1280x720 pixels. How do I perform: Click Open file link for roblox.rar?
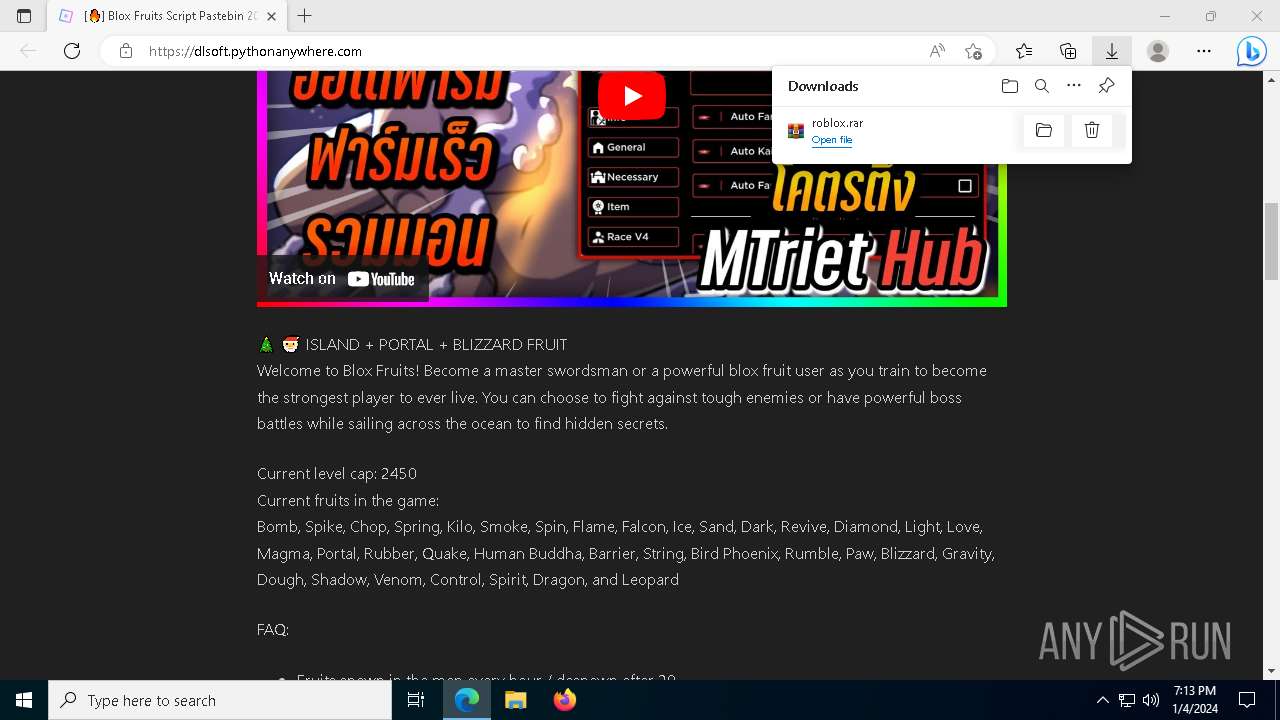pyautogui.click(x=832, y=140)
